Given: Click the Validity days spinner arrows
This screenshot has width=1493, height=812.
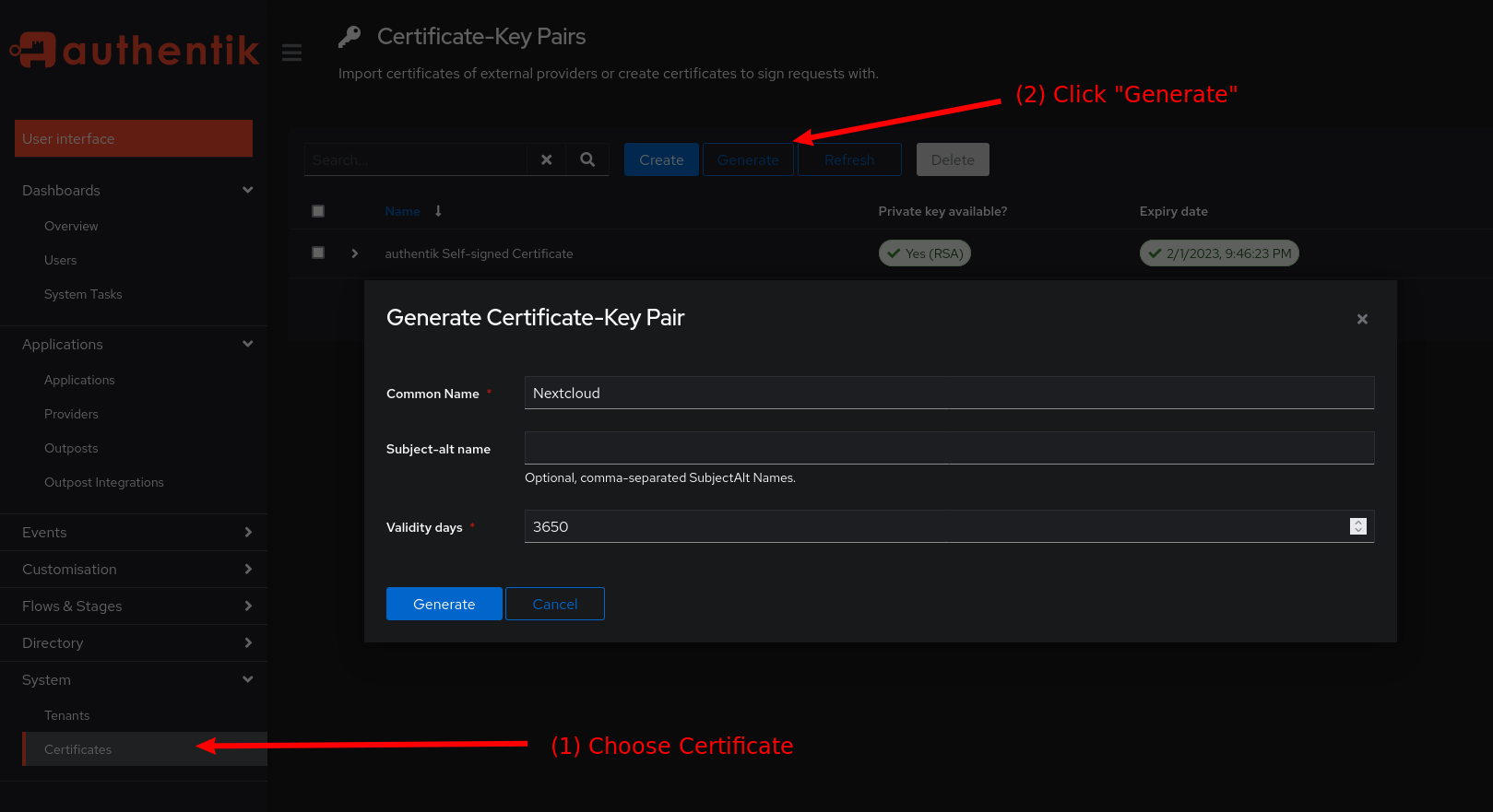Looking at the screenshot, I should (1357, 526).
